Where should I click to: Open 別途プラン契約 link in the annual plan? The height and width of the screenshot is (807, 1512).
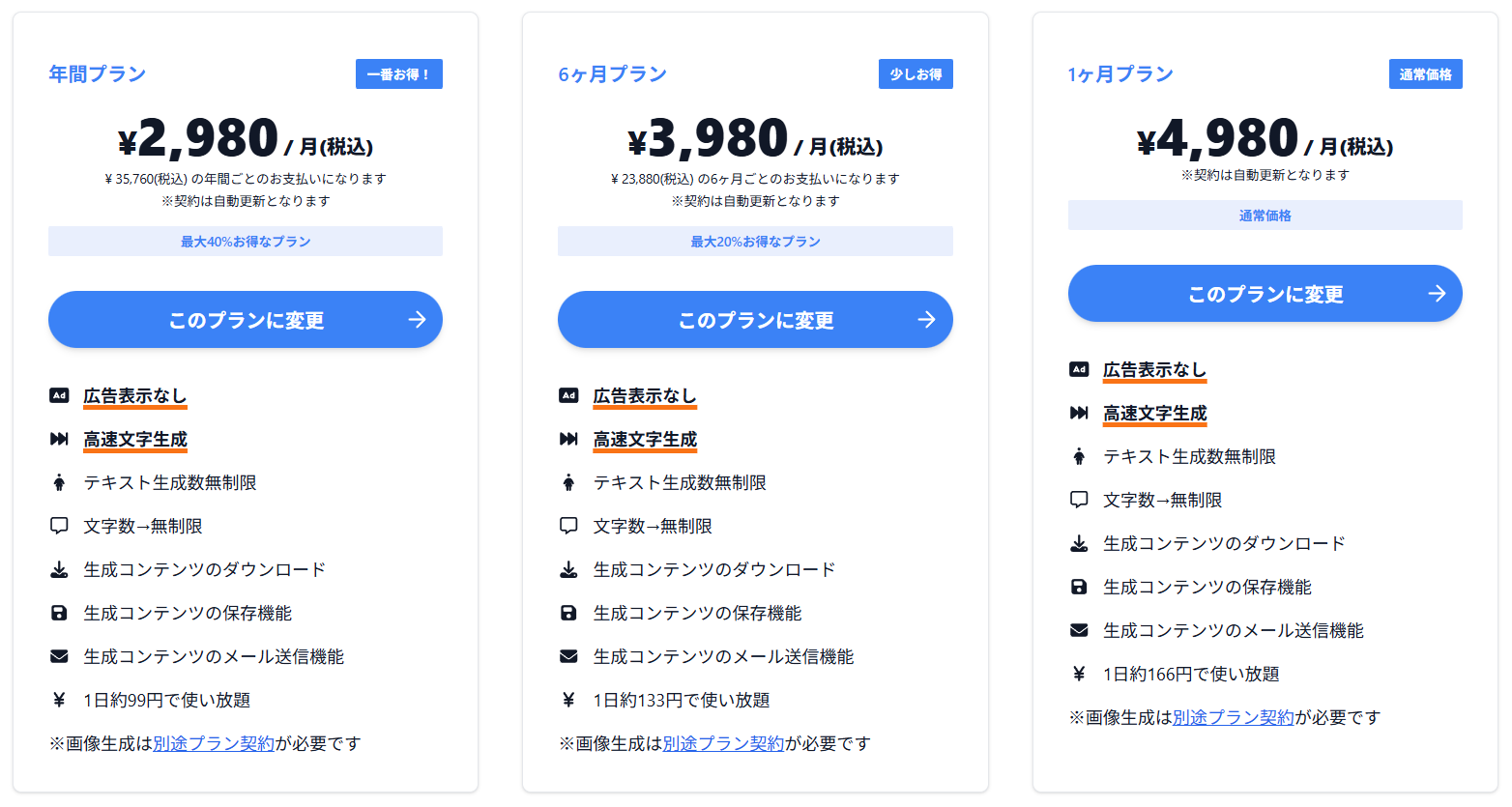click(214, 743)
